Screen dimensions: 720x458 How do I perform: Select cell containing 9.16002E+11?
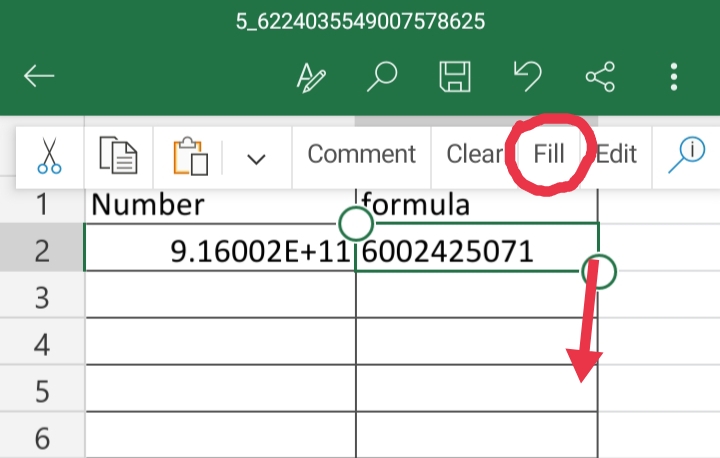click(x=220, y=247)
